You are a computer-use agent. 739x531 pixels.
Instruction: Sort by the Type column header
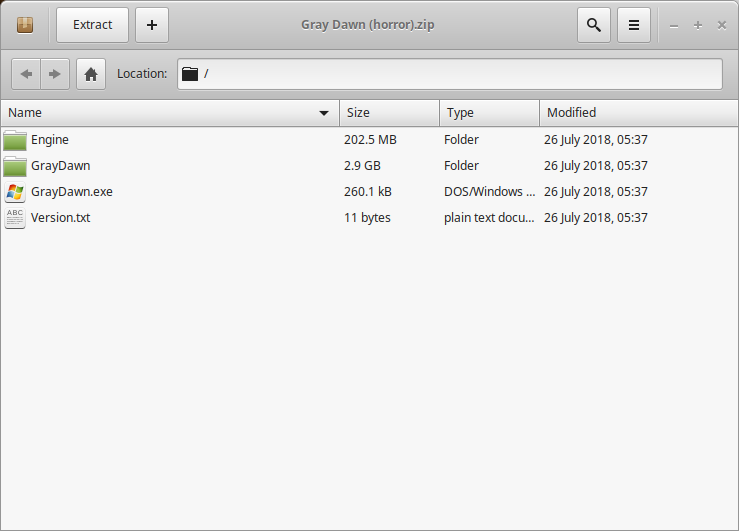pyautogui.click(x=489, y=113)
